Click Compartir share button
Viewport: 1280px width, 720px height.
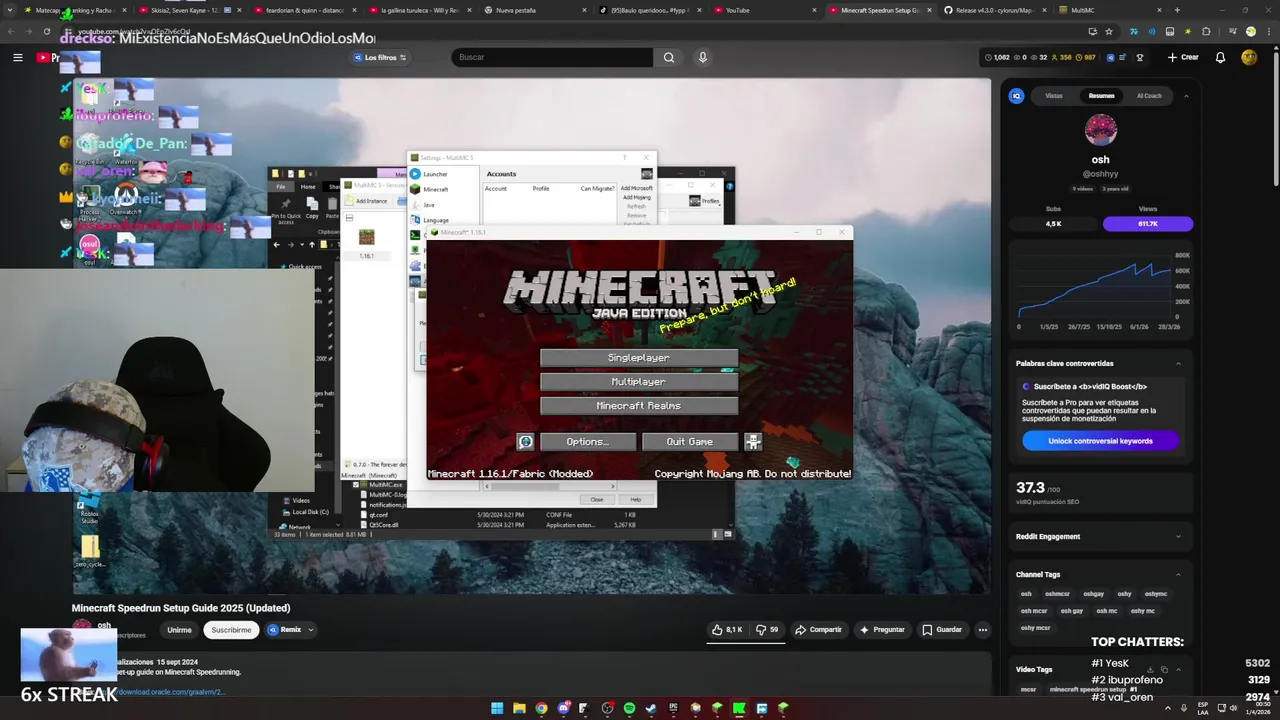tap(818, 630)
